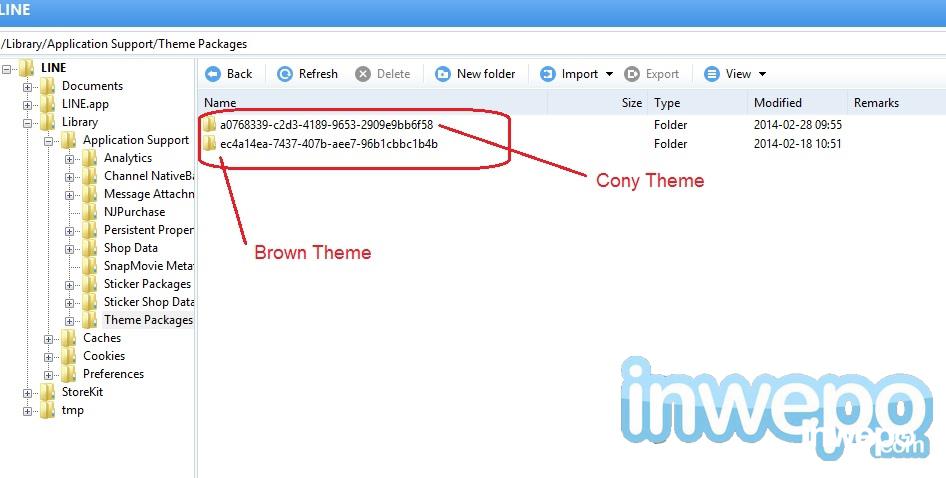Click the Back arrow icon
The image size is (946, 478).
(x=213, y=74)
